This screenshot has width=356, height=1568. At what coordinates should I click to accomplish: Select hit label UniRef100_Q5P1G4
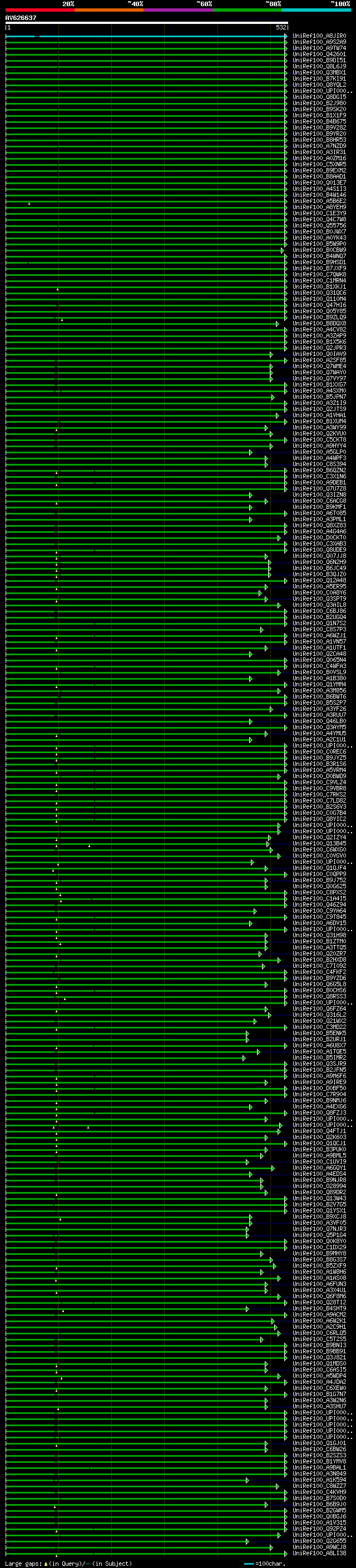pyautogui.click(x=319, y=1235)
